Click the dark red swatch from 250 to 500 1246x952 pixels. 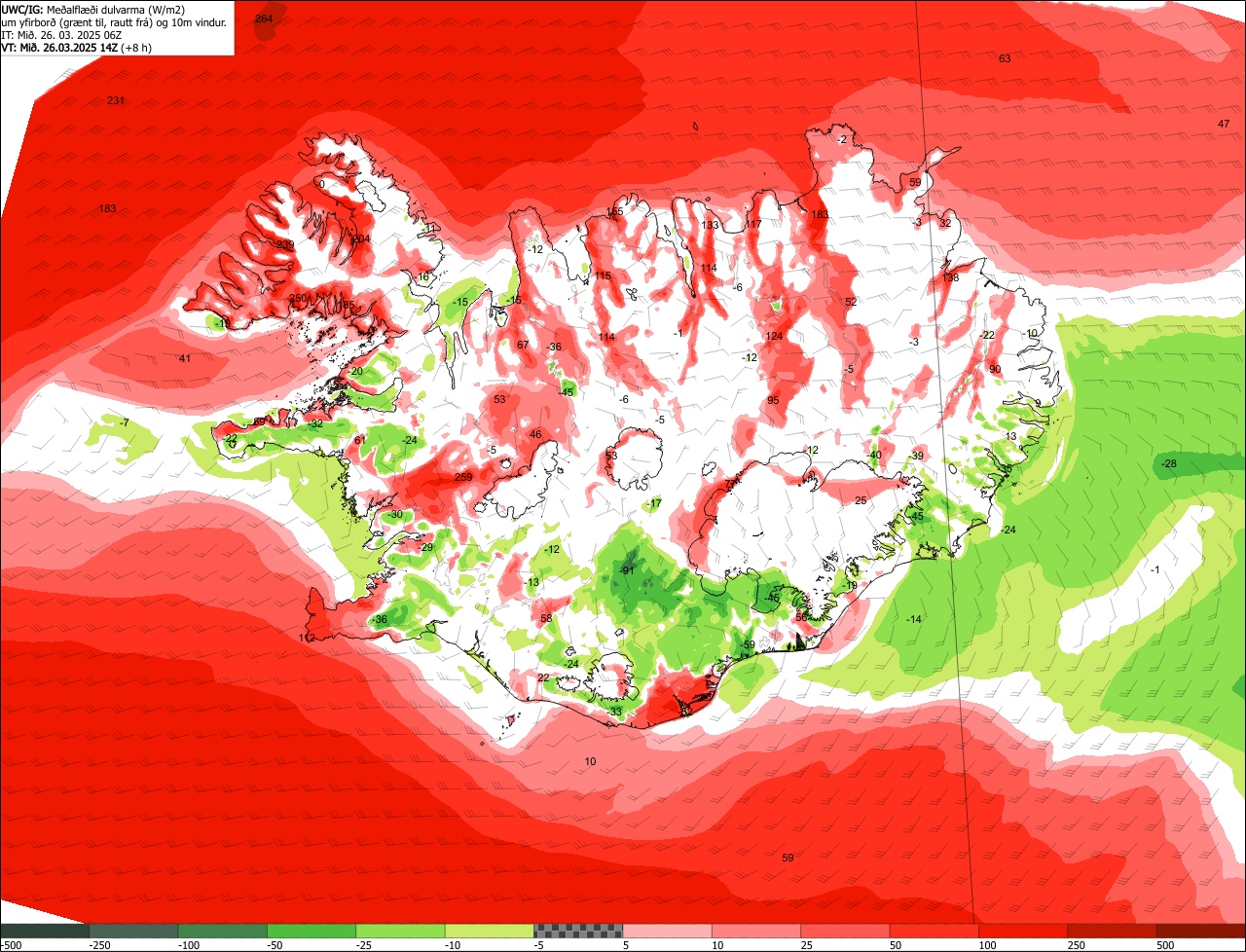point(1113,930)
